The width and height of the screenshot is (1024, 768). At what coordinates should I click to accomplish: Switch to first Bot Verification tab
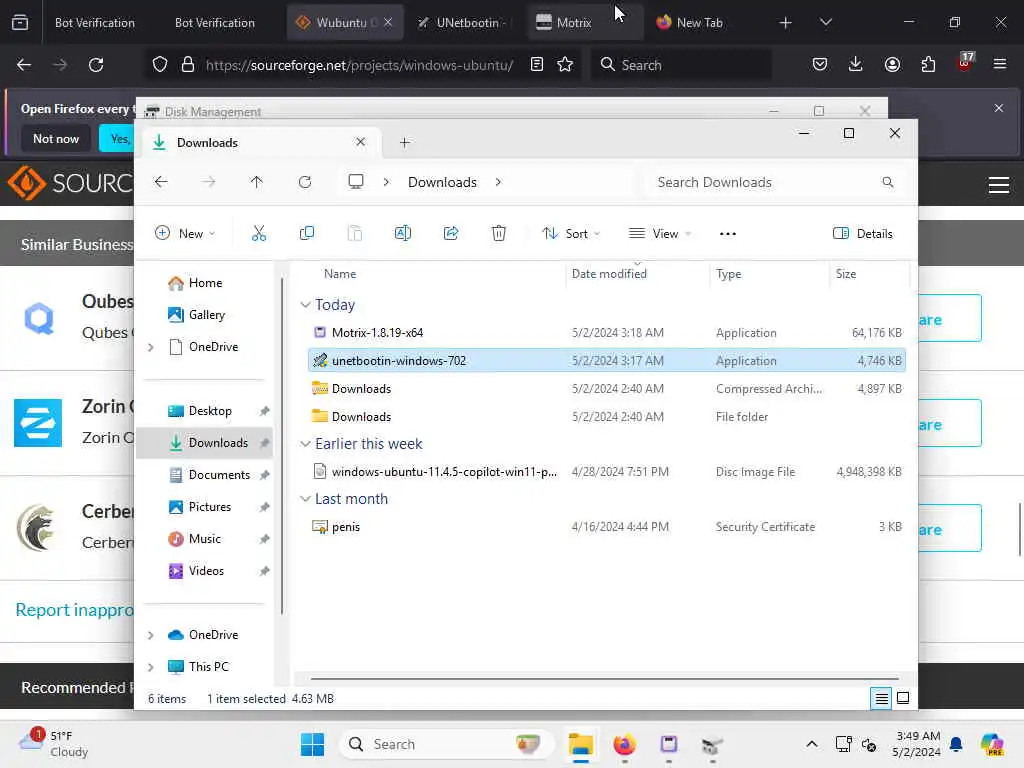click(95, 22)
